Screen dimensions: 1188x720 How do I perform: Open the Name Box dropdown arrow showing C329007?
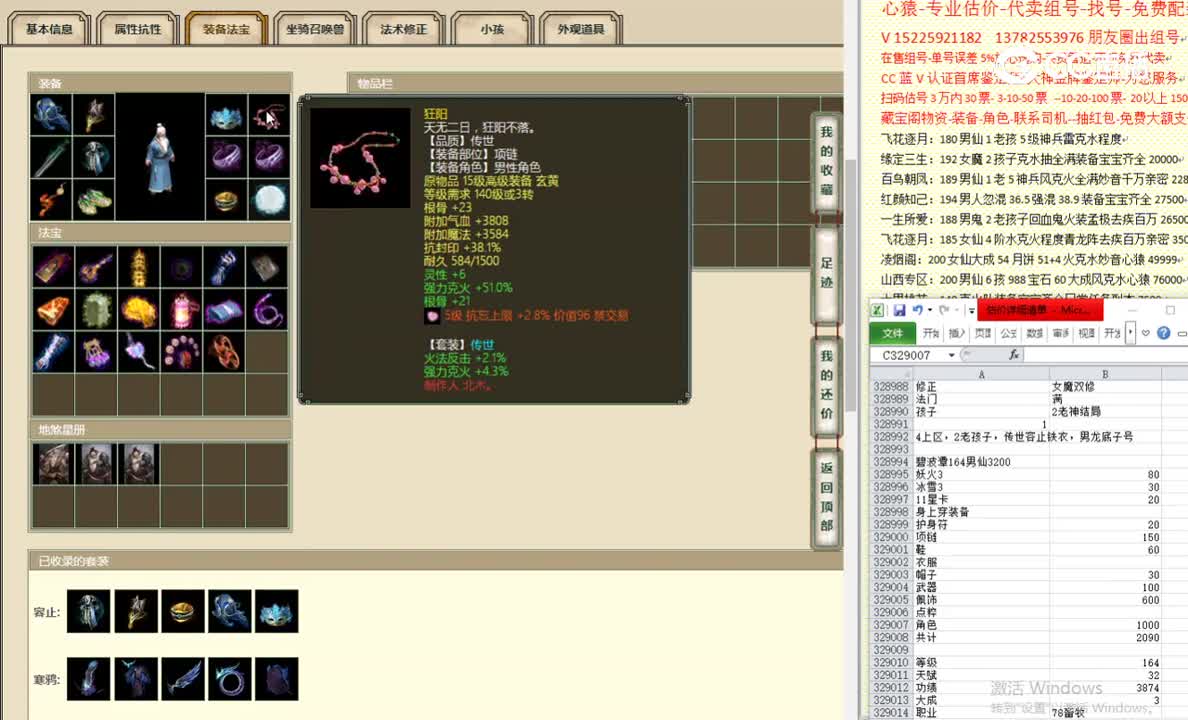950,354
